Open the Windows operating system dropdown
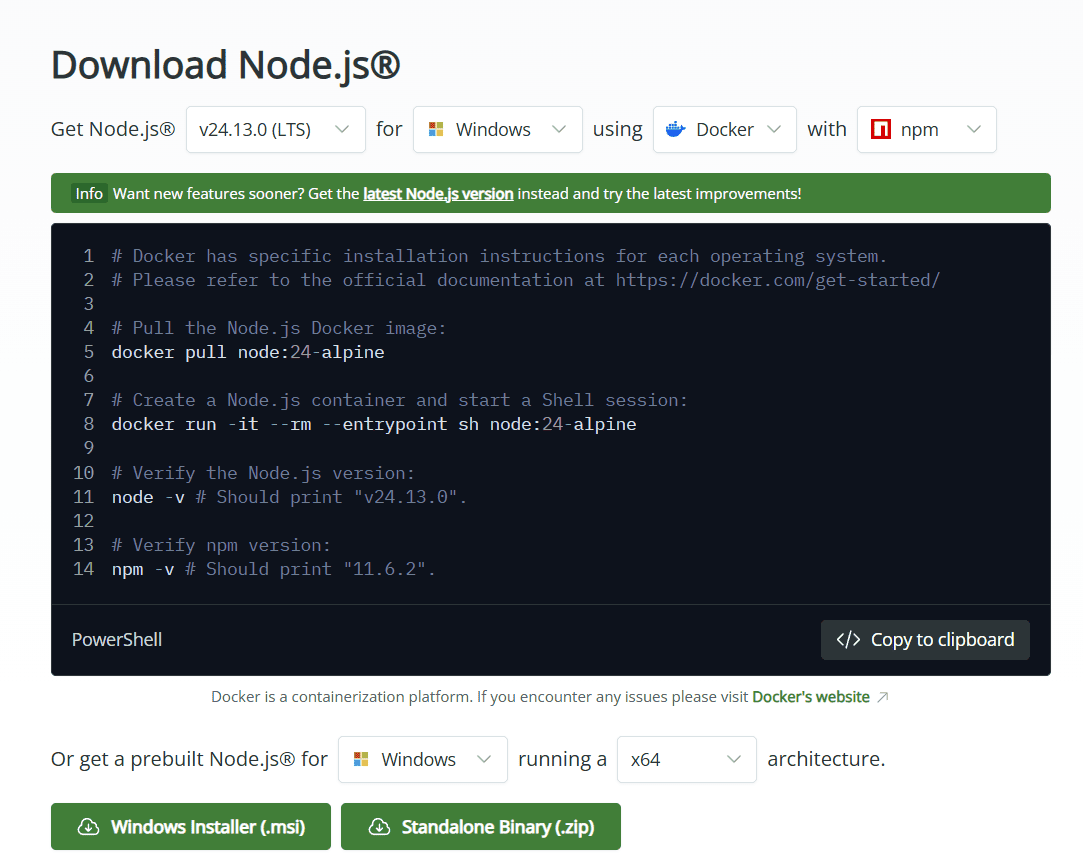 [497, 129]
